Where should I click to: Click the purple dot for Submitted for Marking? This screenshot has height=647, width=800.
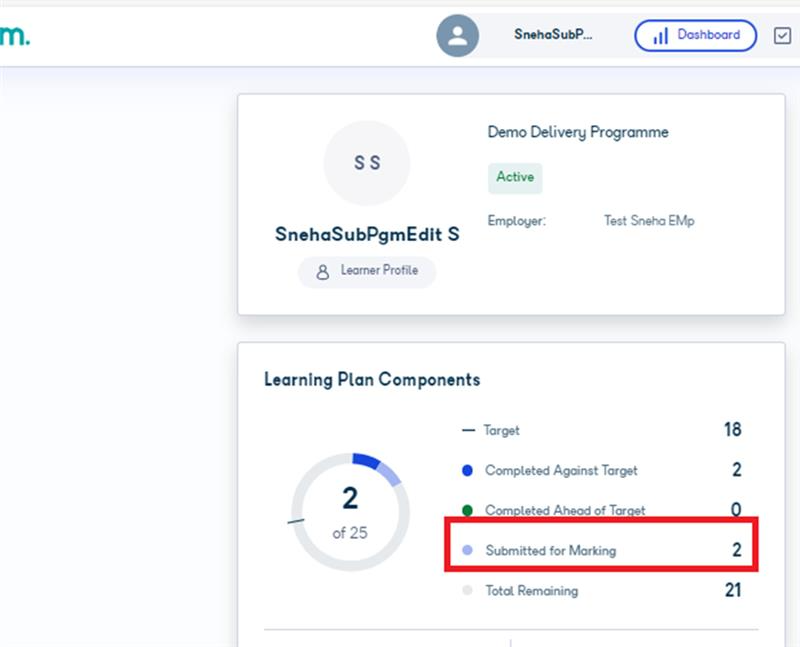(x=467, y=550)
